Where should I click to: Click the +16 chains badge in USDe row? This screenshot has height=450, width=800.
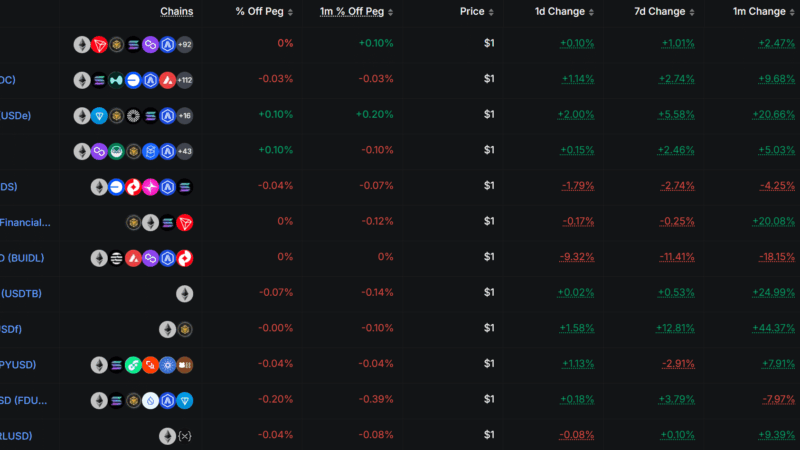tap(184, 115)
